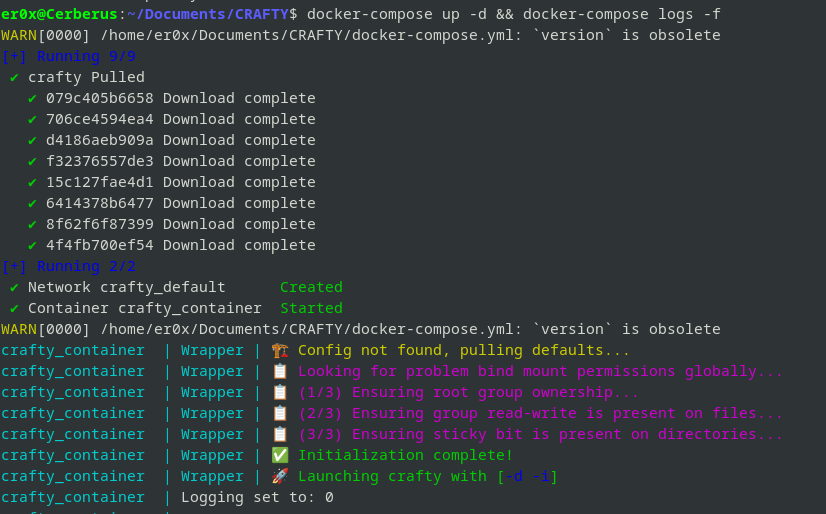Click the Ensuring group read-write message

540,413
